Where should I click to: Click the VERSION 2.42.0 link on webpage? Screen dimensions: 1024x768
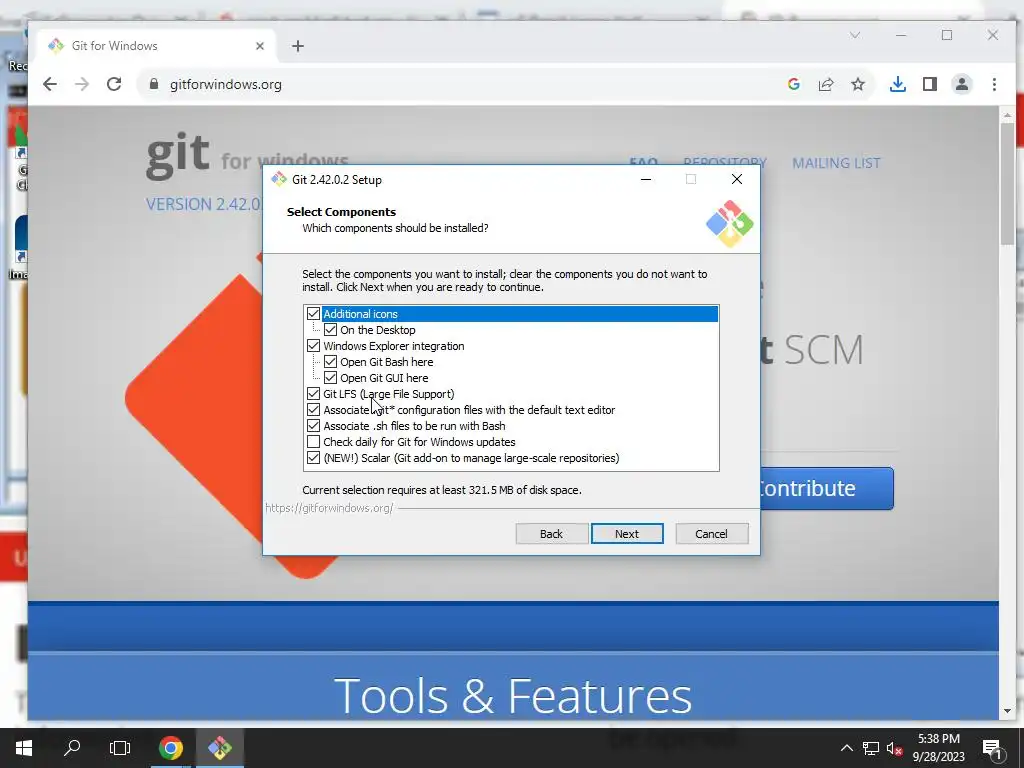pyautogui.click(x=203, y=204)
